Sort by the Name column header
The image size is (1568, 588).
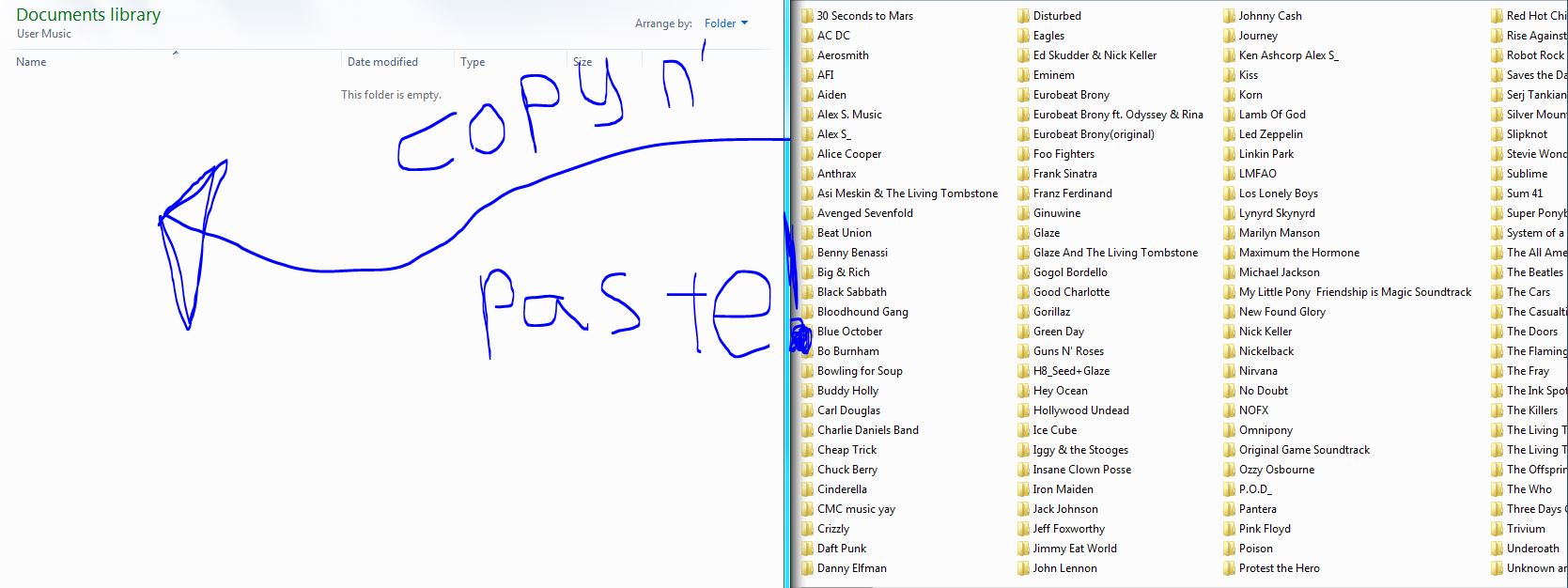coord(31,62)
